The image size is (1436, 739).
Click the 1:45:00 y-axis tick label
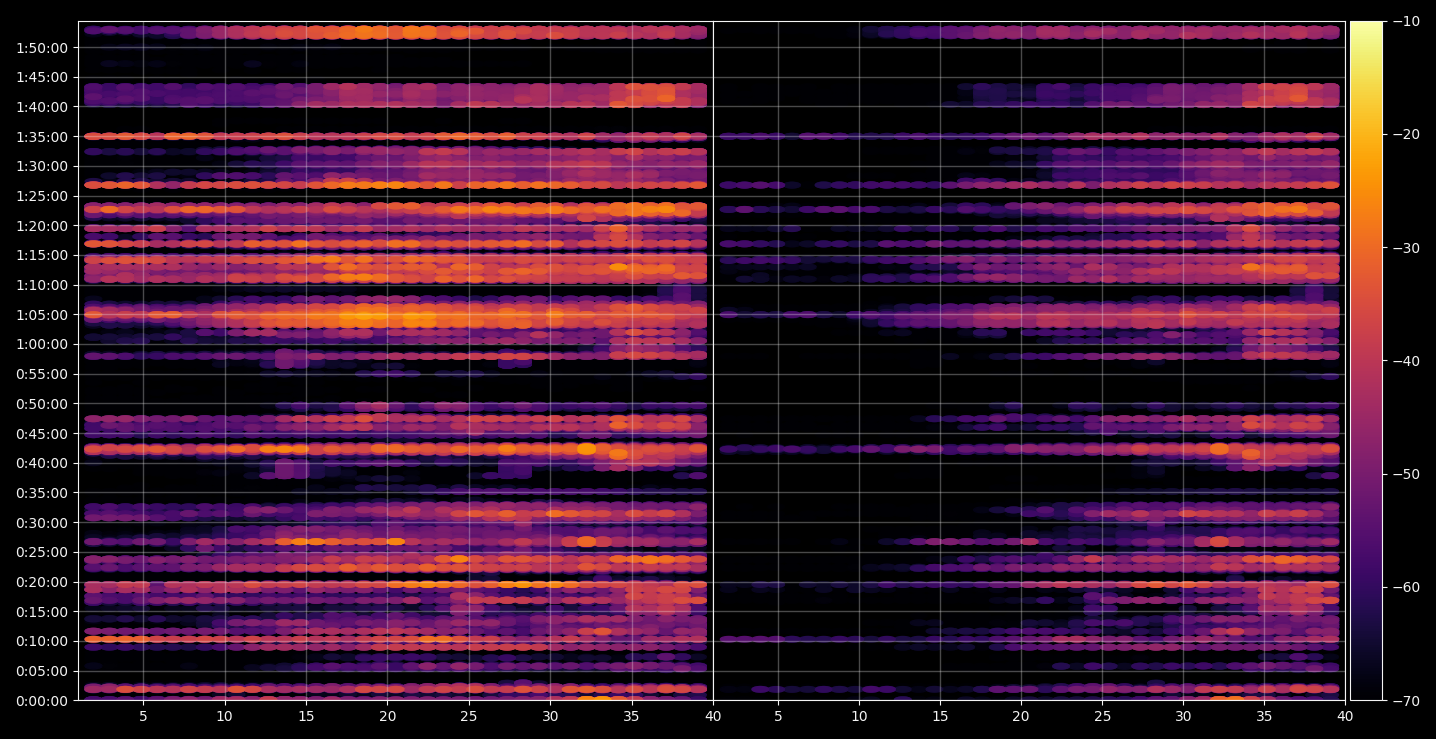click(42, 77)
